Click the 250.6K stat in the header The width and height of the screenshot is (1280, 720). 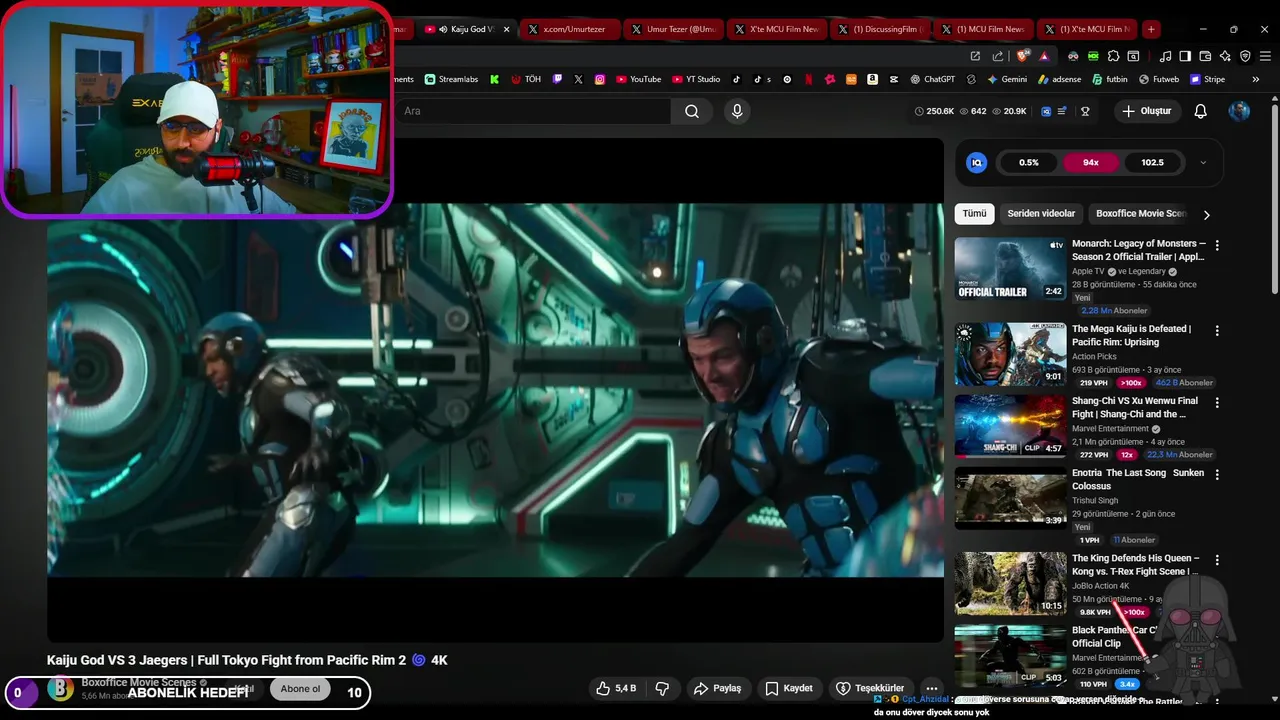tap(933, 111)
